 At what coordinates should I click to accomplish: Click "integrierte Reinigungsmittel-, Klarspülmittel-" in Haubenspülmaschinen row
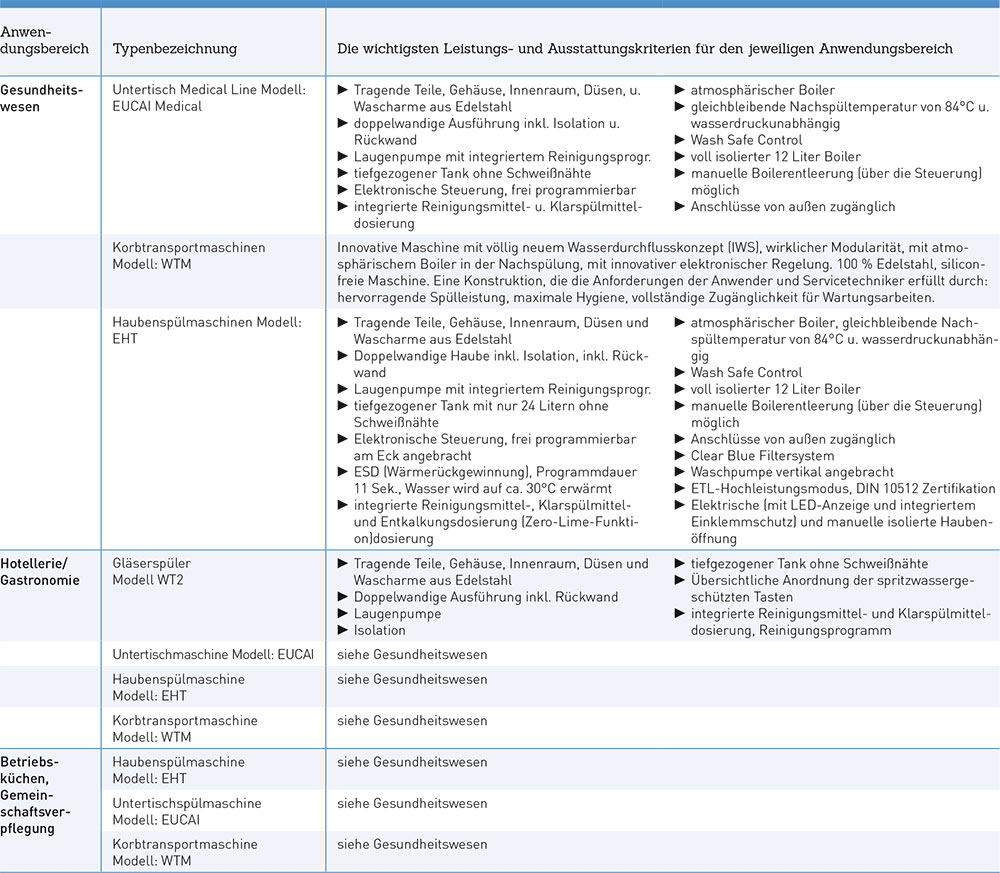492,505
